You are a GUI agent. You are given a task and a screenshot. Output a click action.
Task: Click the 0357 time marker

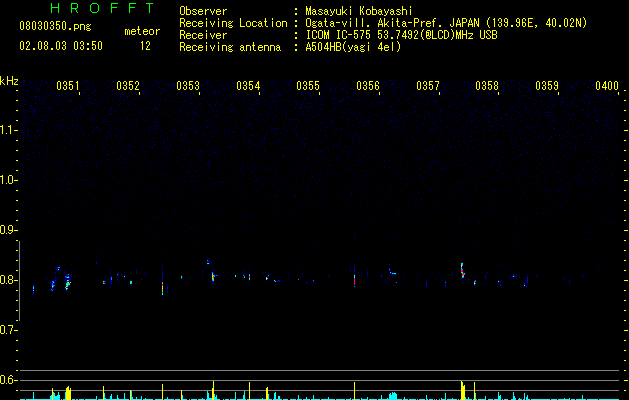tap(428, 85)
